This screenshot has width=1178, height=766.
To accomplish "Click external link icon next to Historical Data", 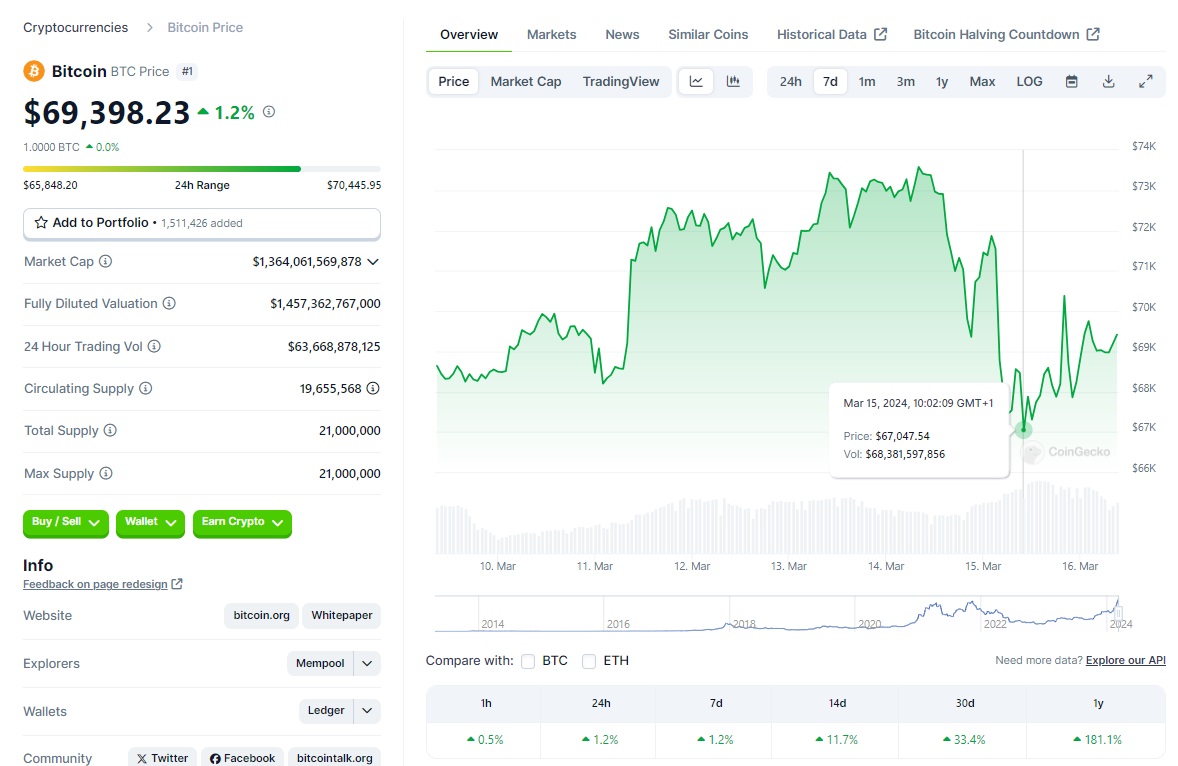I will tap(880, 34).
